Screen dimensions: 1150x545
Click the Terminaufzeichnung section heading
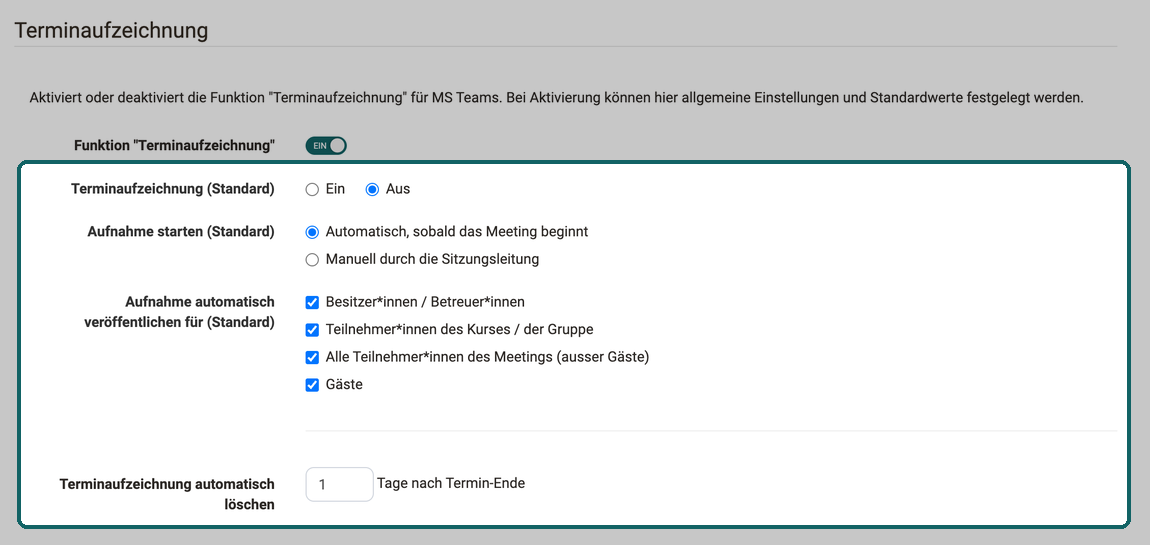111,31
